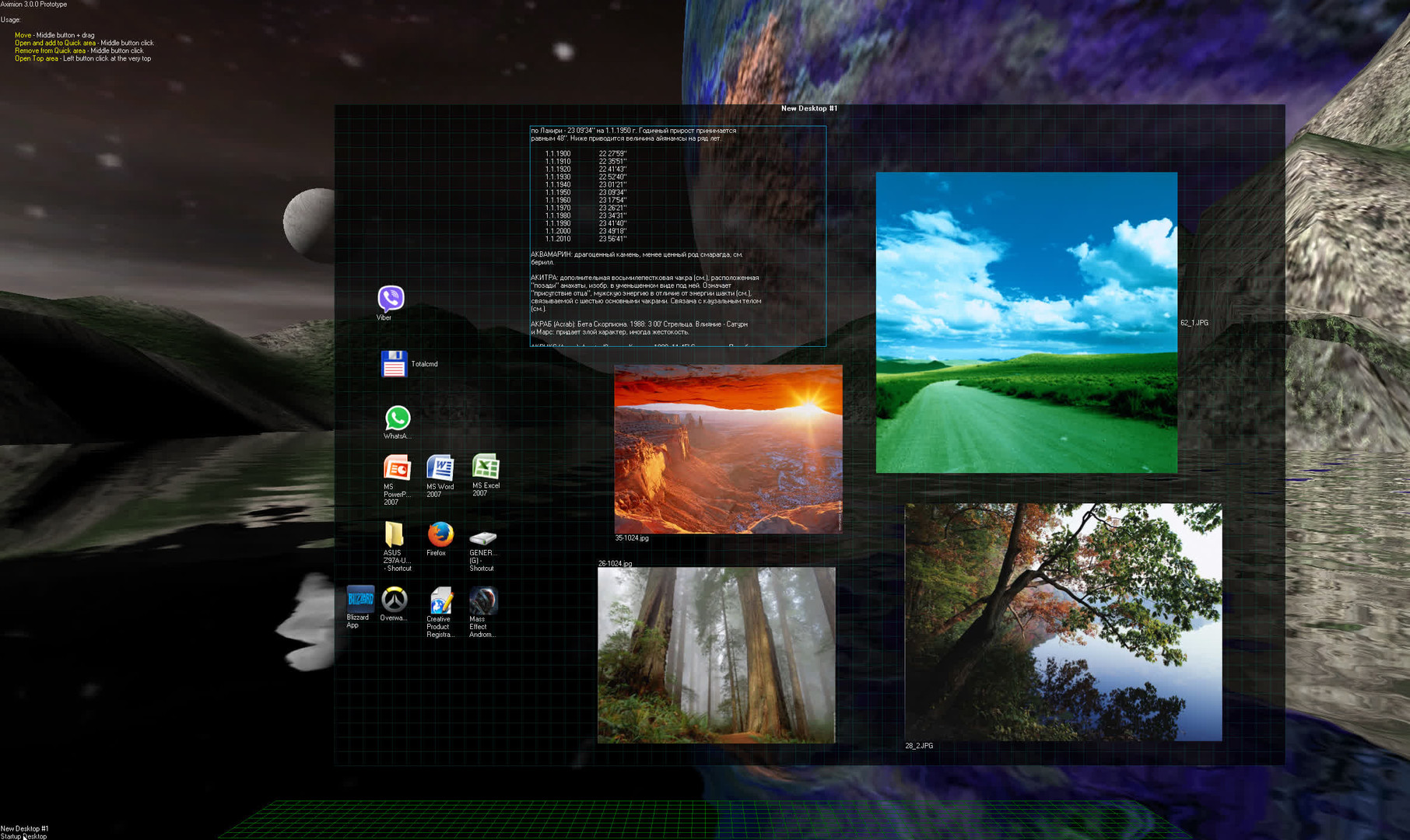This screenshot has width=1410, height=840.
Task: Switch to Startup Desktop in bottom list
Action: [24, 836]
